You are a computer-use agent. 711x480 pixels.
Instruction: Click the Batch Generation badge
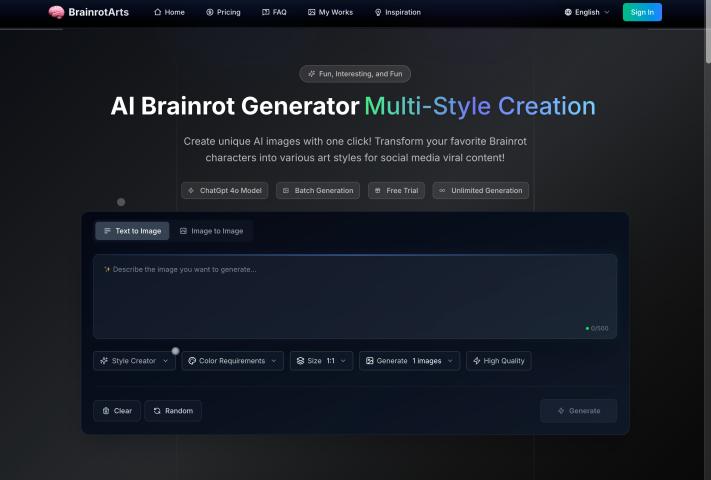[x=317, y=190]
